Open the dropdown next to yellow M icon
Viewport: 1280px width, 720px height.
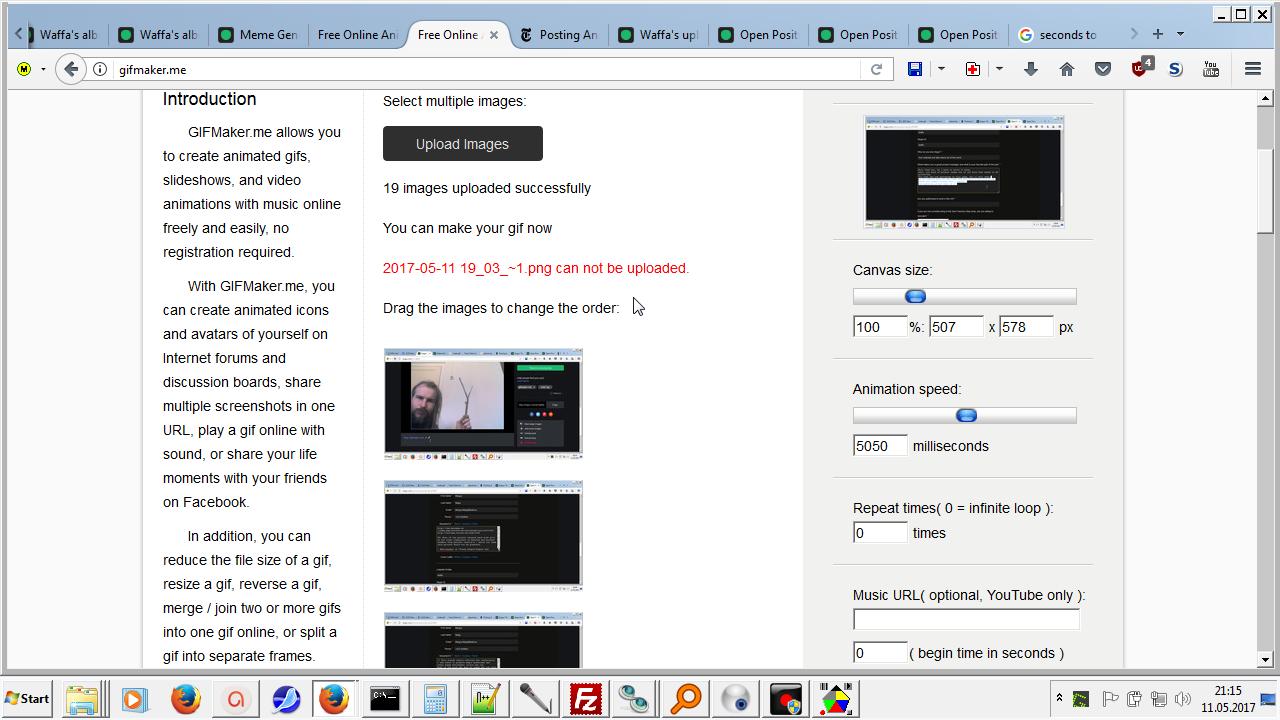pyautogui.click(x=43, y=69)
